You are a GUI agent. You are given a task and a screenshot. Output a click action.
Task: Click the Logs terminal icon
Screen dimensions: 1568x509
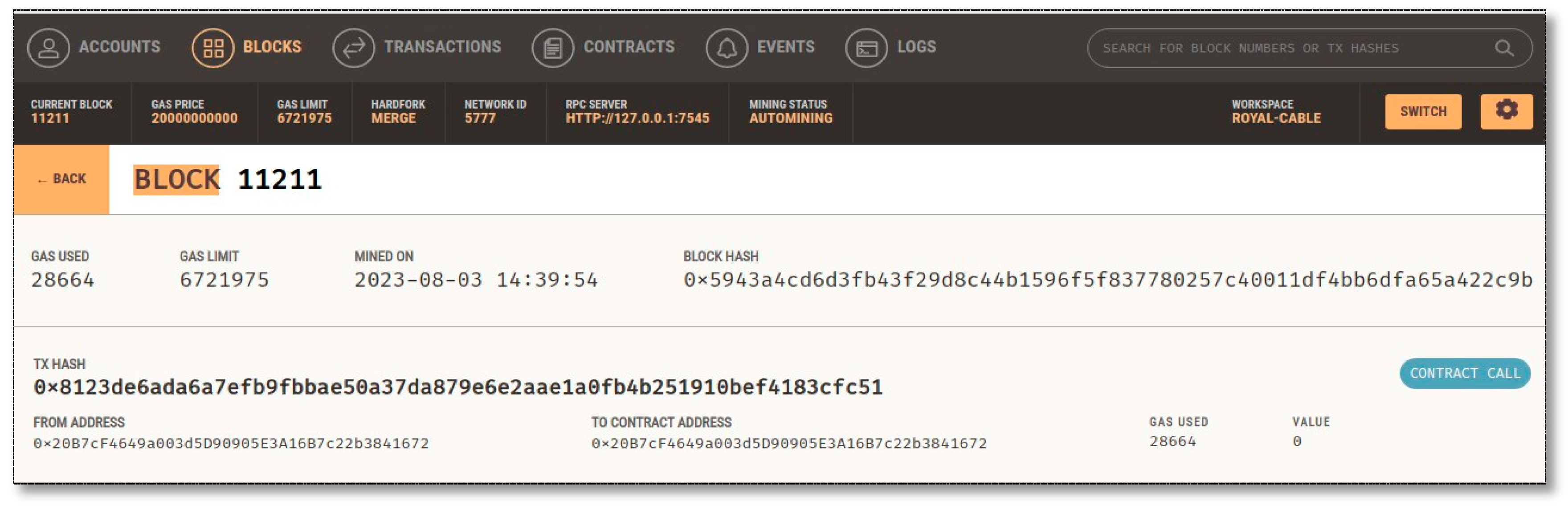point(866,48)
